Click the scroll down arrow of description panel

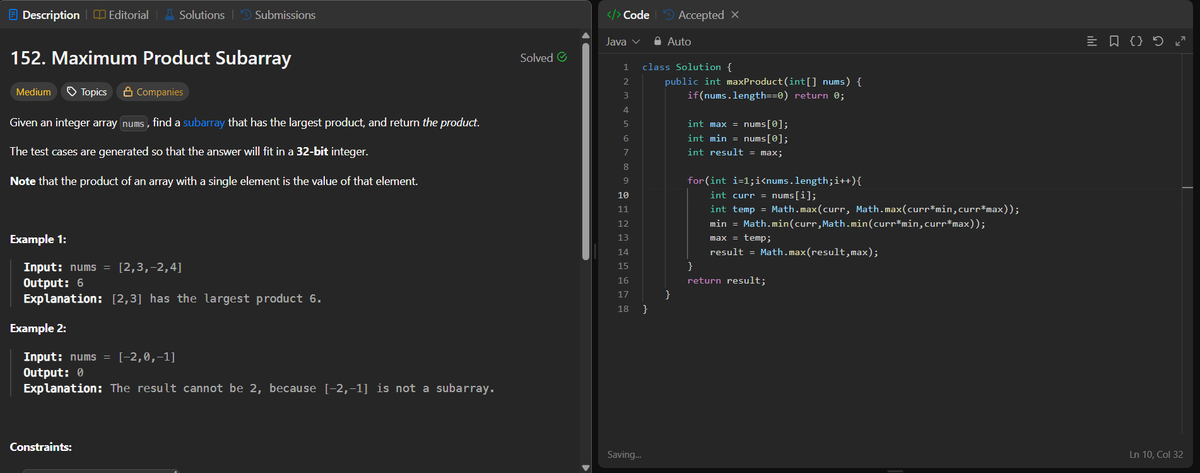tap(585, 466)
